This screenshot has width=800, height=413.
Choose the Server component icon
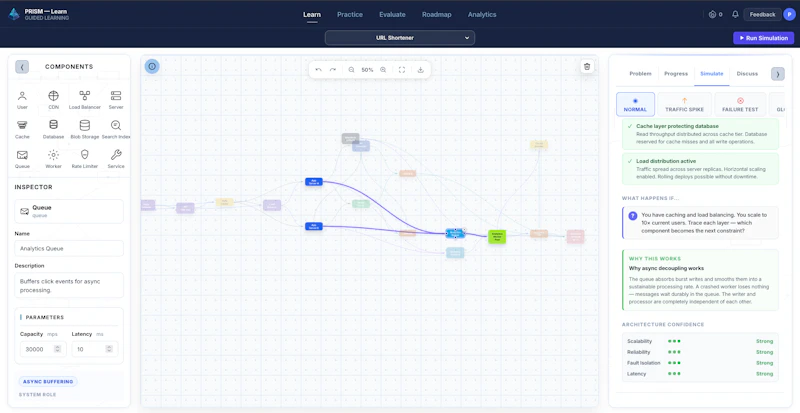(116, 100)
